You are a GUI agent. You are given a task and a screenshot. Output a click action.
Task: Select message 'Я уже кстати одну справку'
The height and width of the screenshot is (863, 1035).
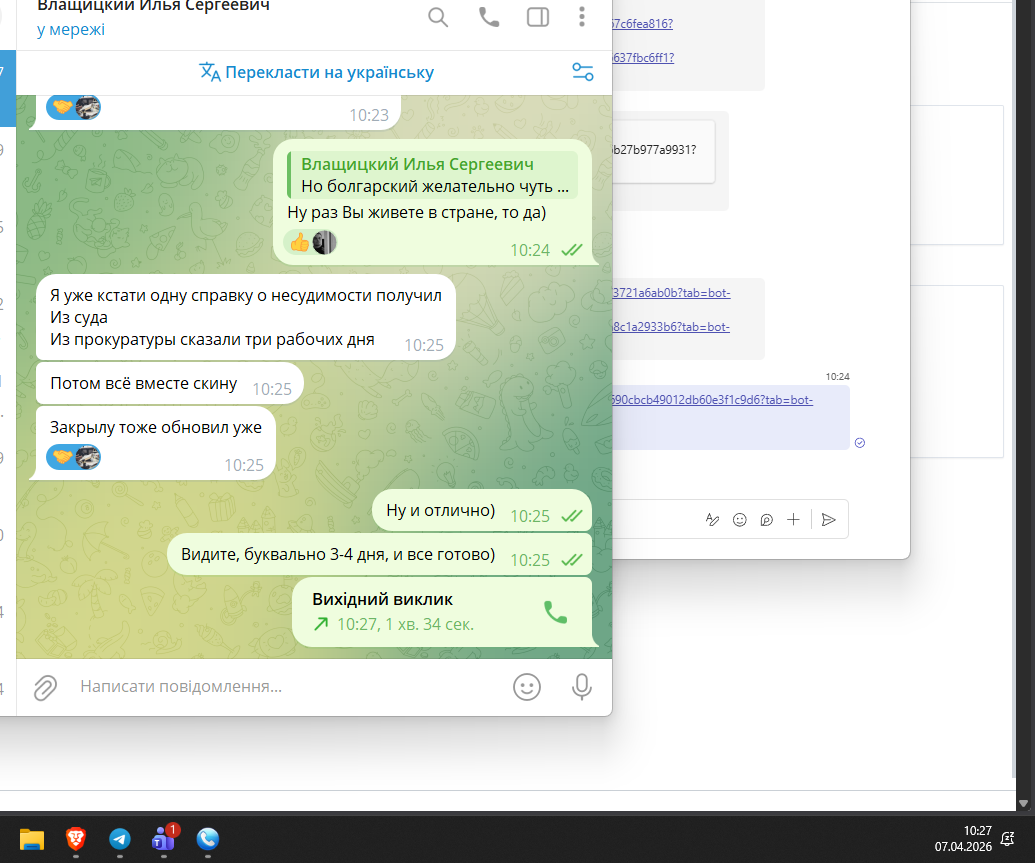[246, 317]
